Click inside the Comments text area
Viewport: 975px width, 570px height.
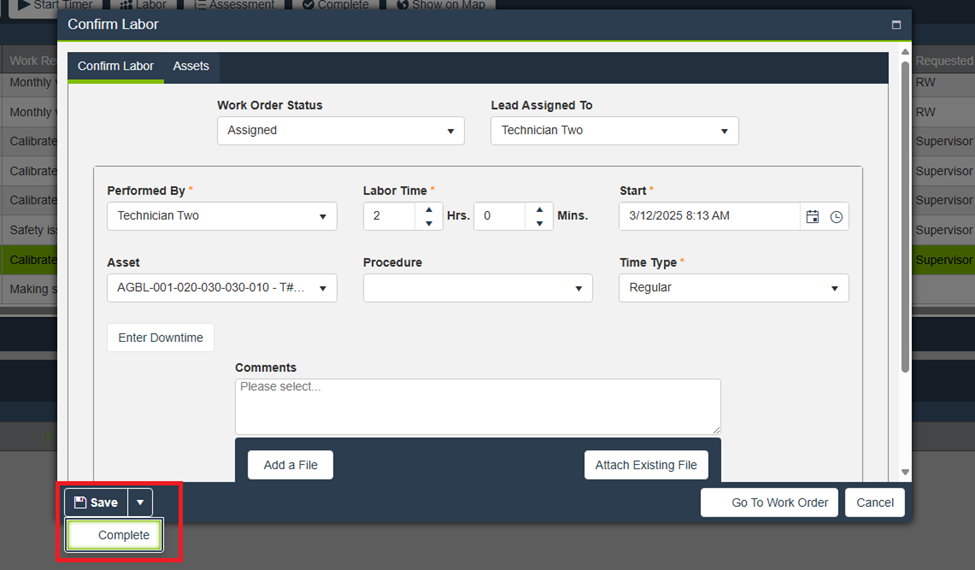477,406
